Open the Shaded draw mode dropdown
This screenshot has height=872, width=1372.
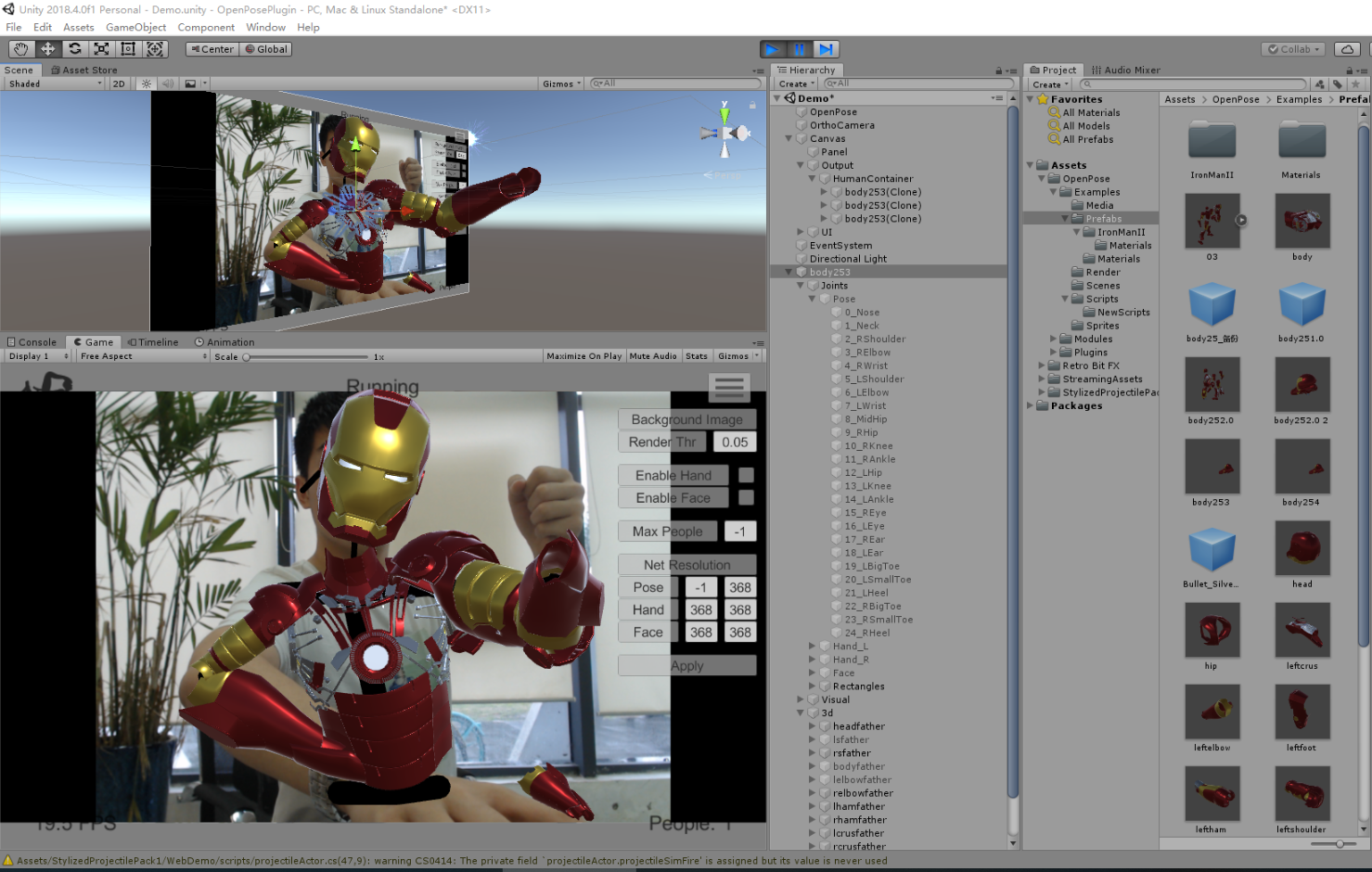pos(51,83)
